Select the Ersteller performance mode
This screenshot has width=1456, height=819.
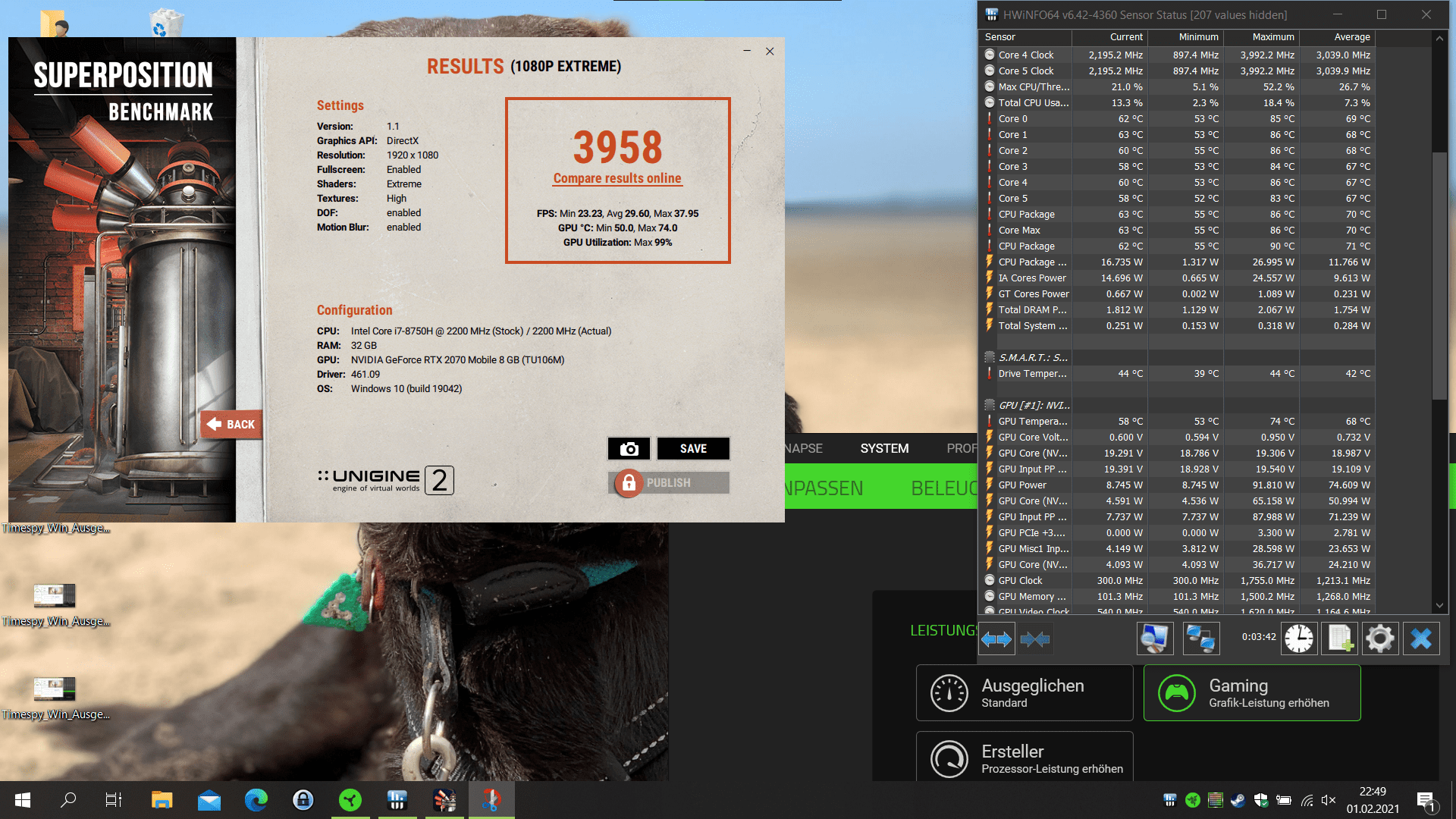1025,756
